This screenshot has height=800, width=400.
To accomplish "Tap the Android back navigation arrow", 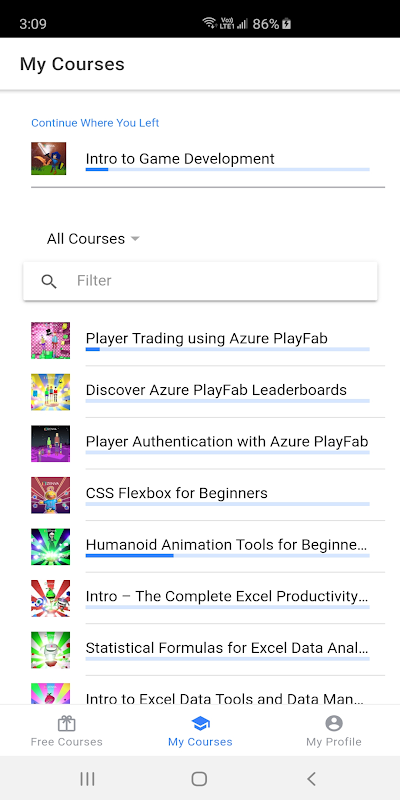I will pos(311,779).
